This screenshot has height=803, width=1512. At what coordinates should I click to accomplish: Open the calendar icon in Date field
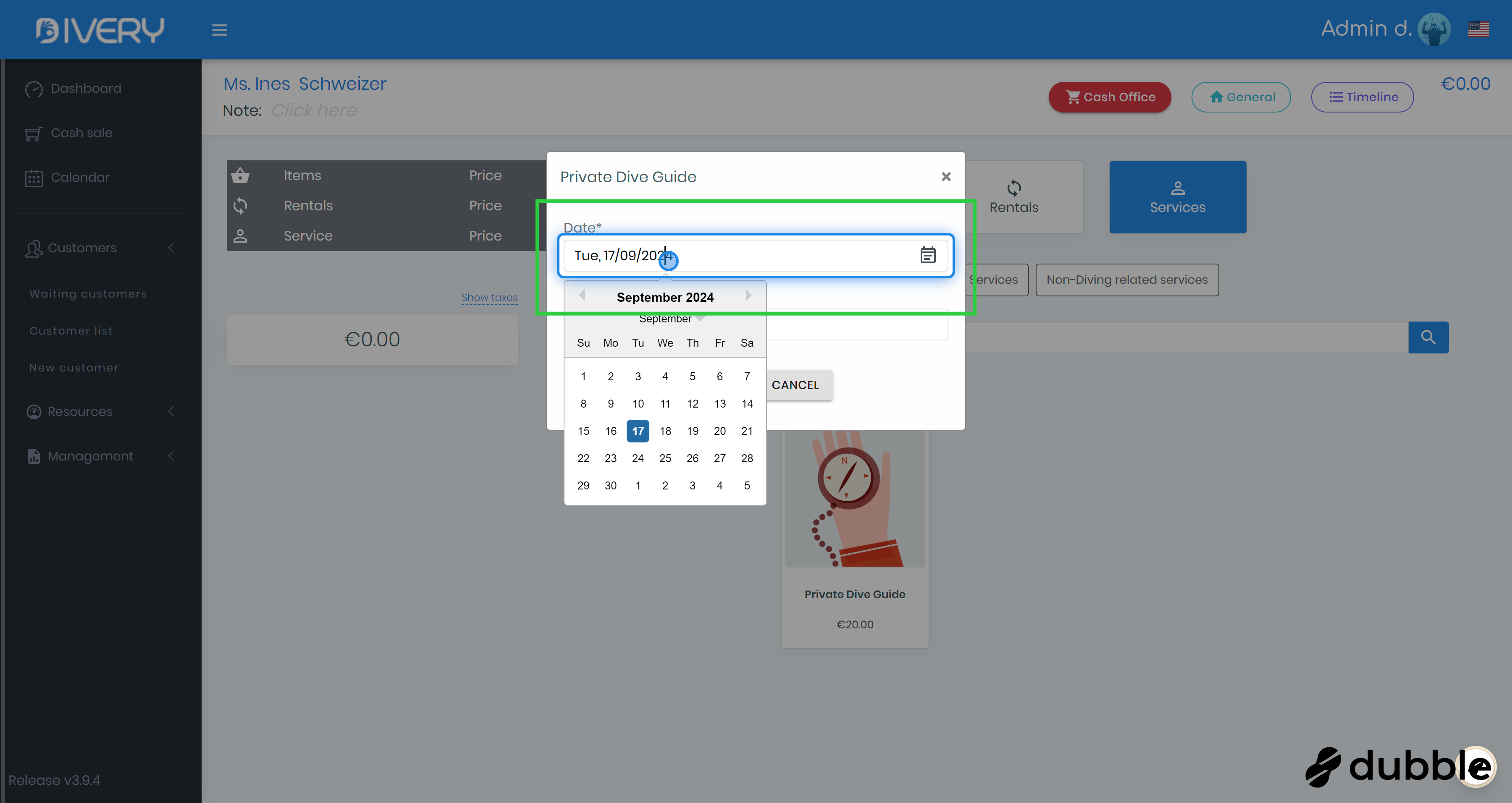[927, 255]
